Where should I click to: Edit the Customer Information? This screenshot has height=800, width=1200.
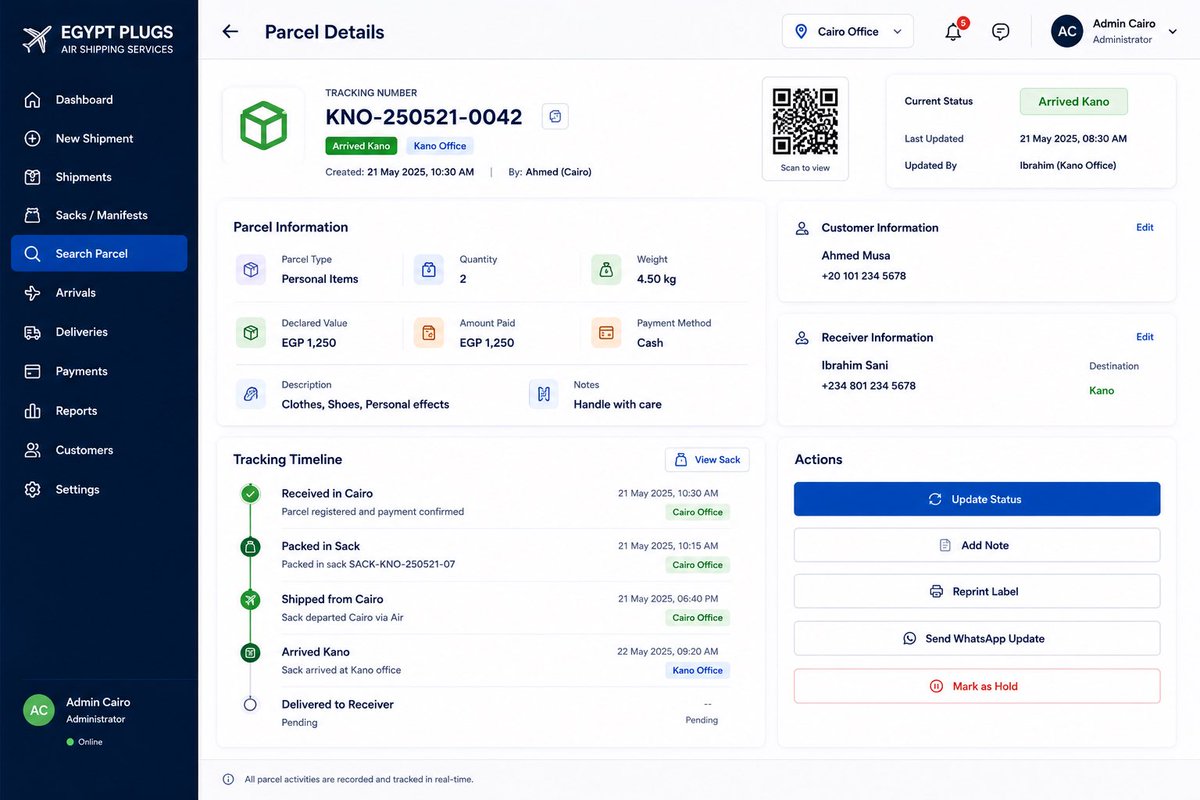pyautogui.click(x=1145, y=228)
